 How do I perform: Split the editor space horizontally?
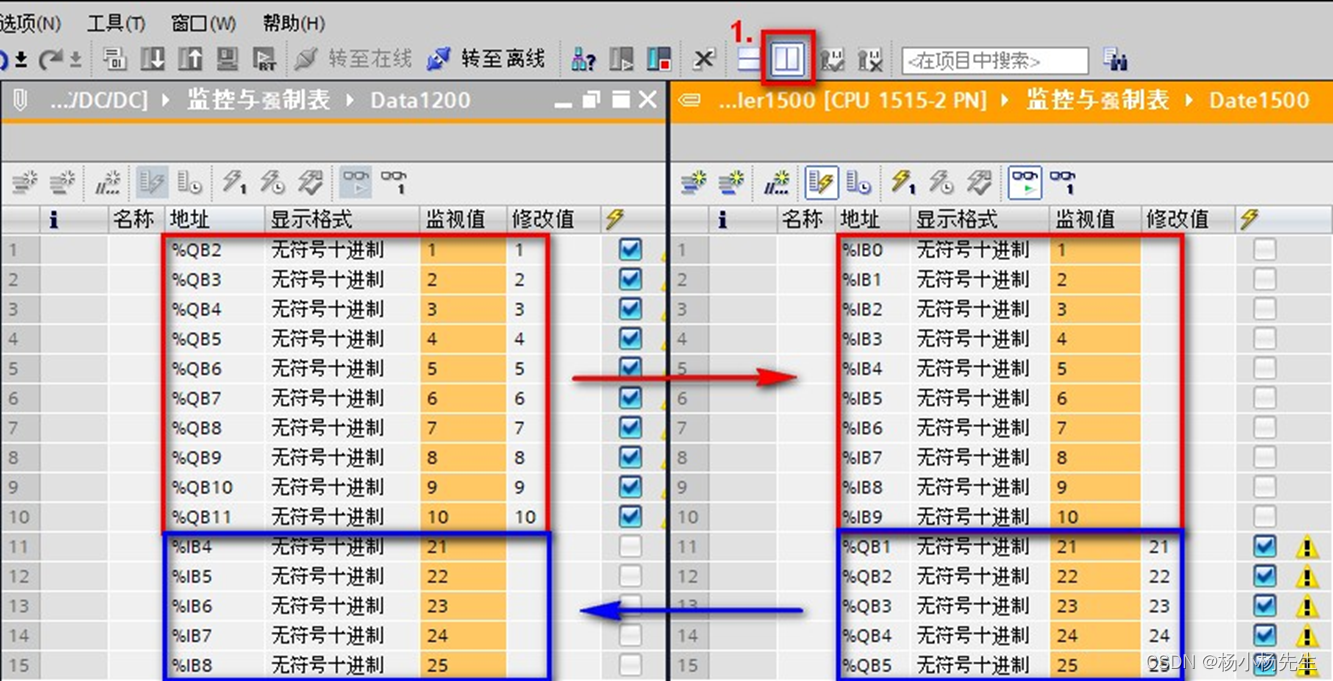(749, 60)
